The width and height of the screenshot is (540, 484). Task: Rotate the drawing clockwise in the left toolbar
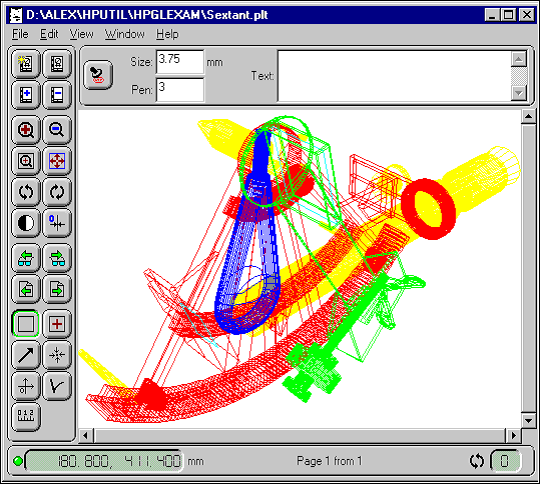click(x=57, y=192)
